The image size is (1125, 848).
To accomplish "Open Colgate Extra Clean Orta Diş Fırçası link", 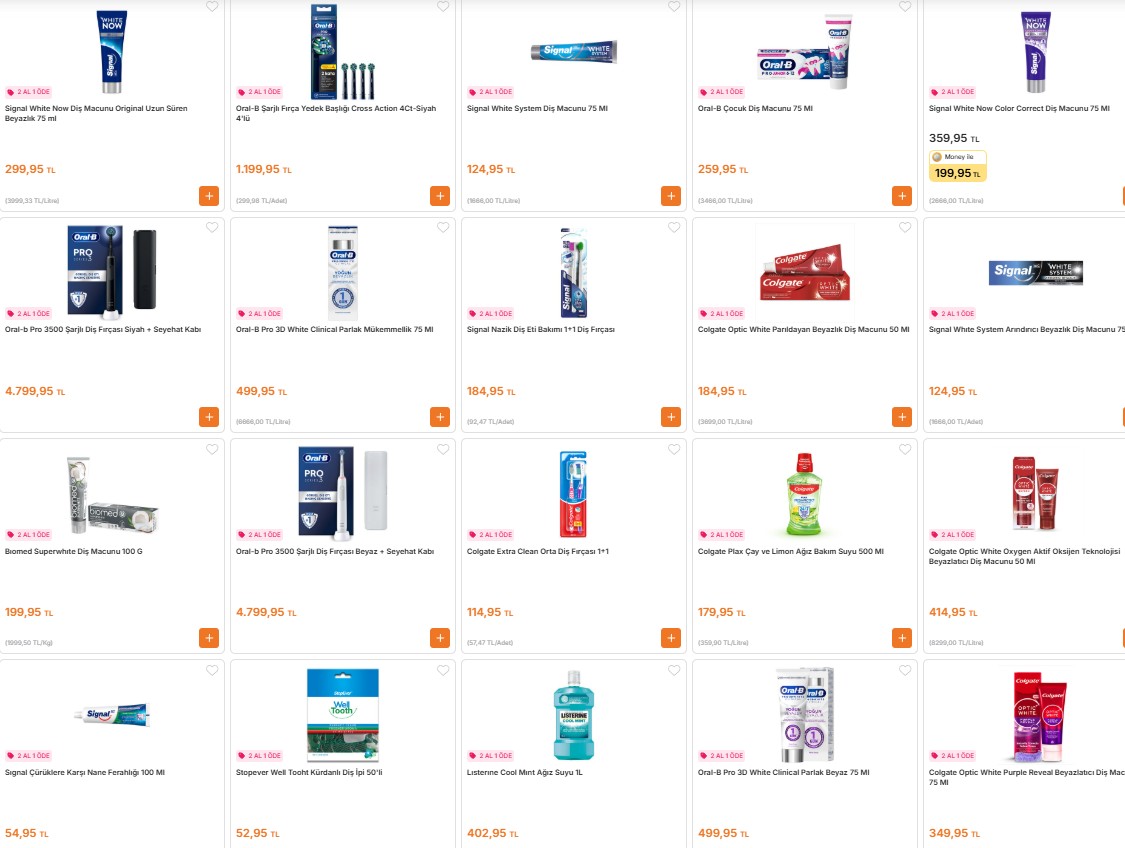I will pyautogui.click(x=537, y=552).
